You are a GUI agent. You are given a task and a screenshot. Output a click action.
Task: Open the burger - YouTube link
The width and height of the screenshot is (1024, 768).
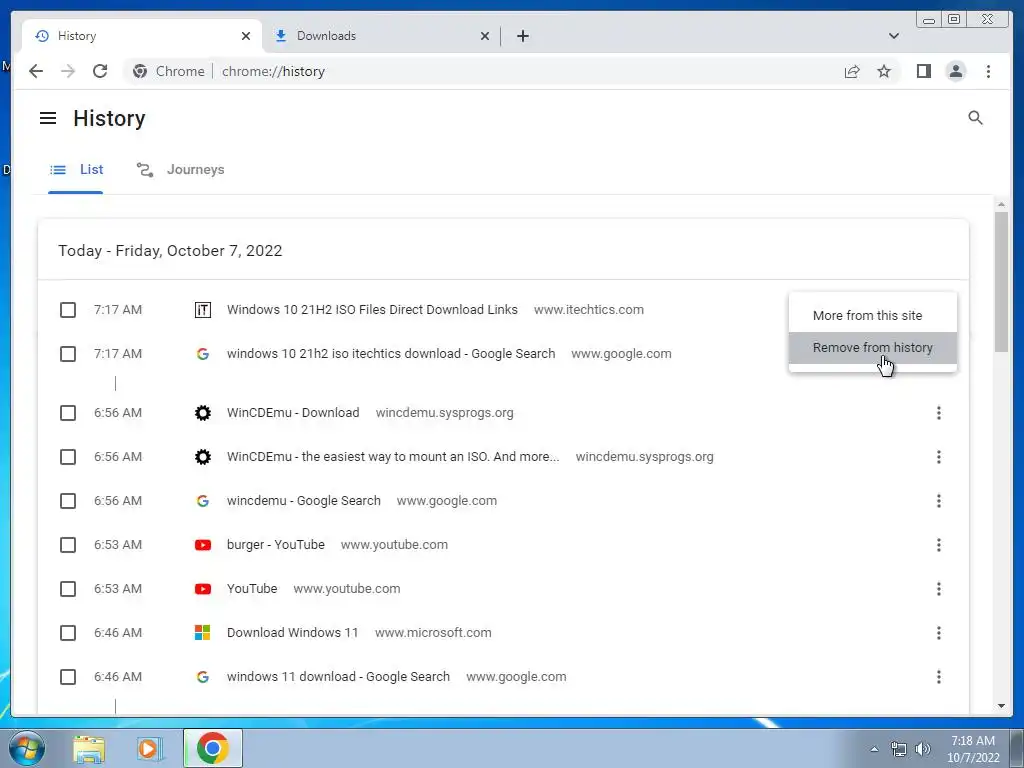point(276,545)
